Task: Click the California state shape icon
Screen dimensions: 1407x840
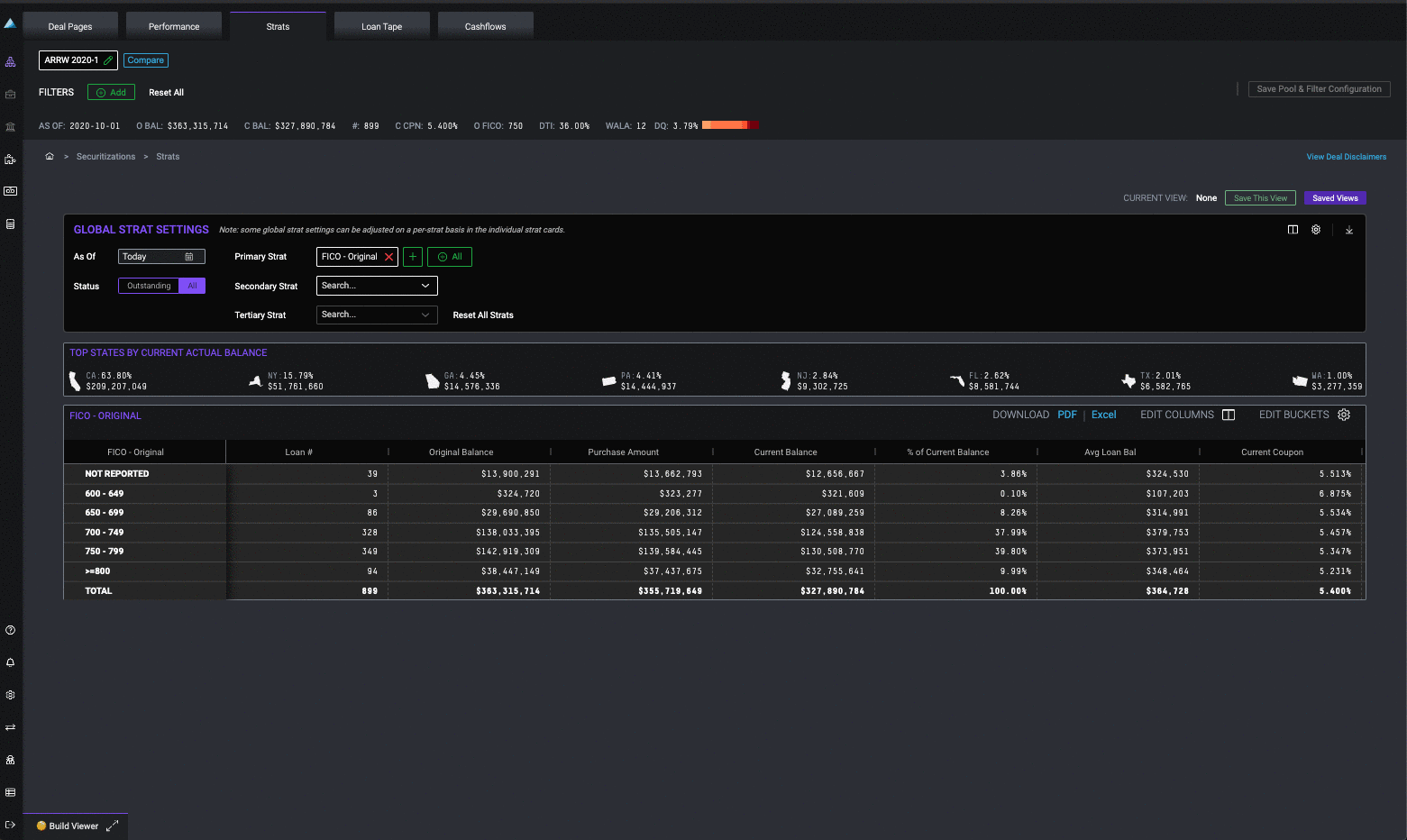Action: (x=75, y=381)
